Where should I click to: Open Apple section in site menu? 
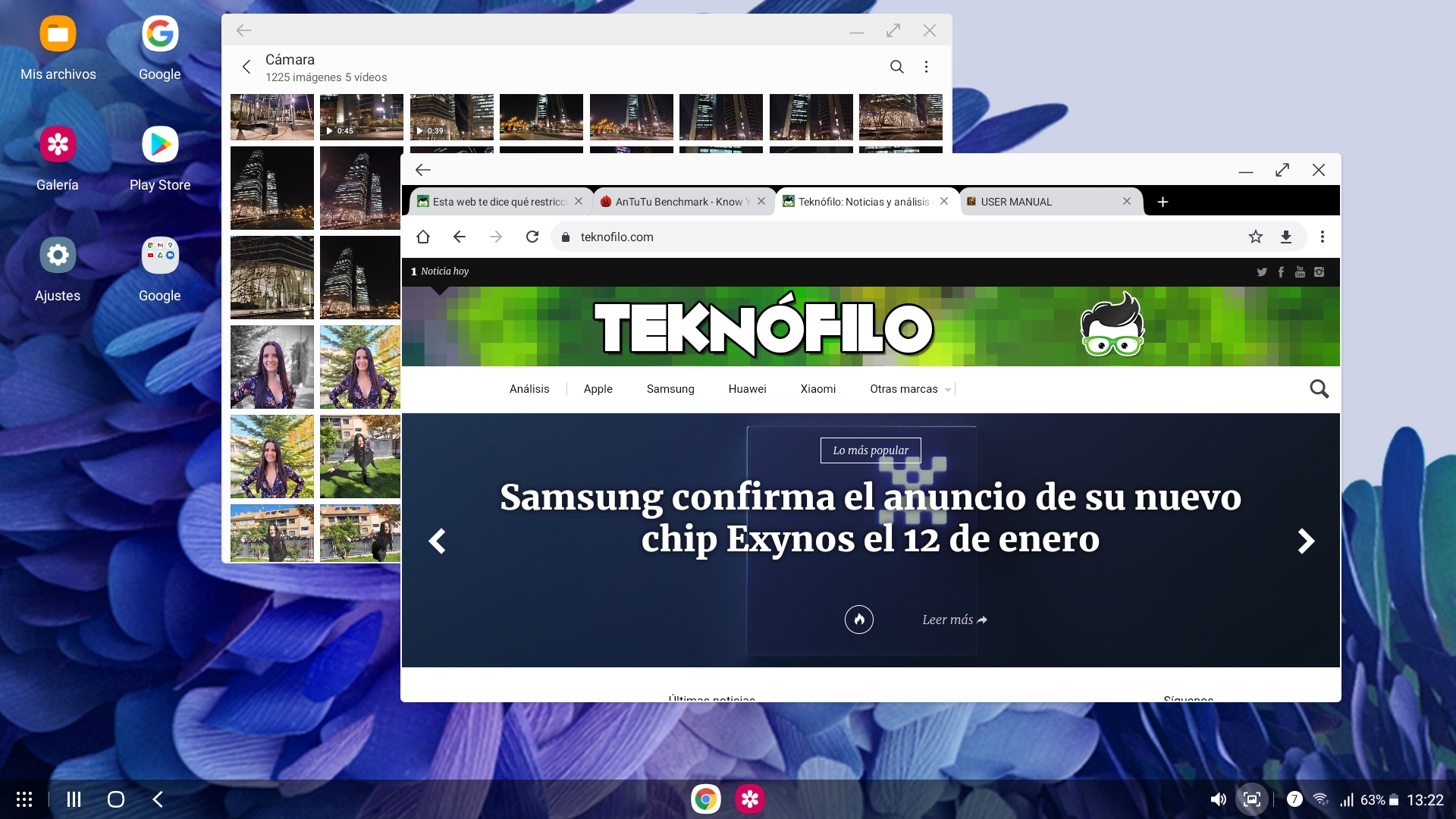tap(598, 389)
